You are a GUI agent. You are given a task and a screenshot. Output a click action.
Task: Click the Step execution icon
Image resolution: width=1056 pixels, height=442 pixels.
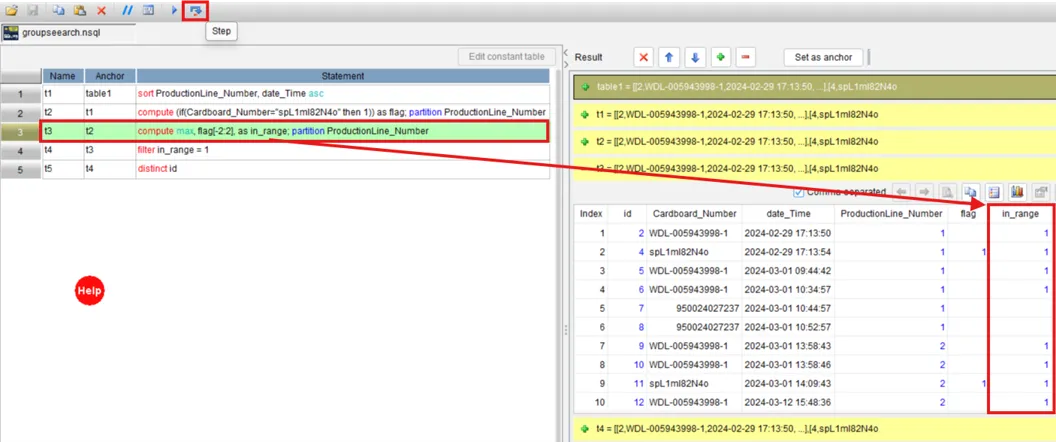pyautogui.click(x=196, y=10)
